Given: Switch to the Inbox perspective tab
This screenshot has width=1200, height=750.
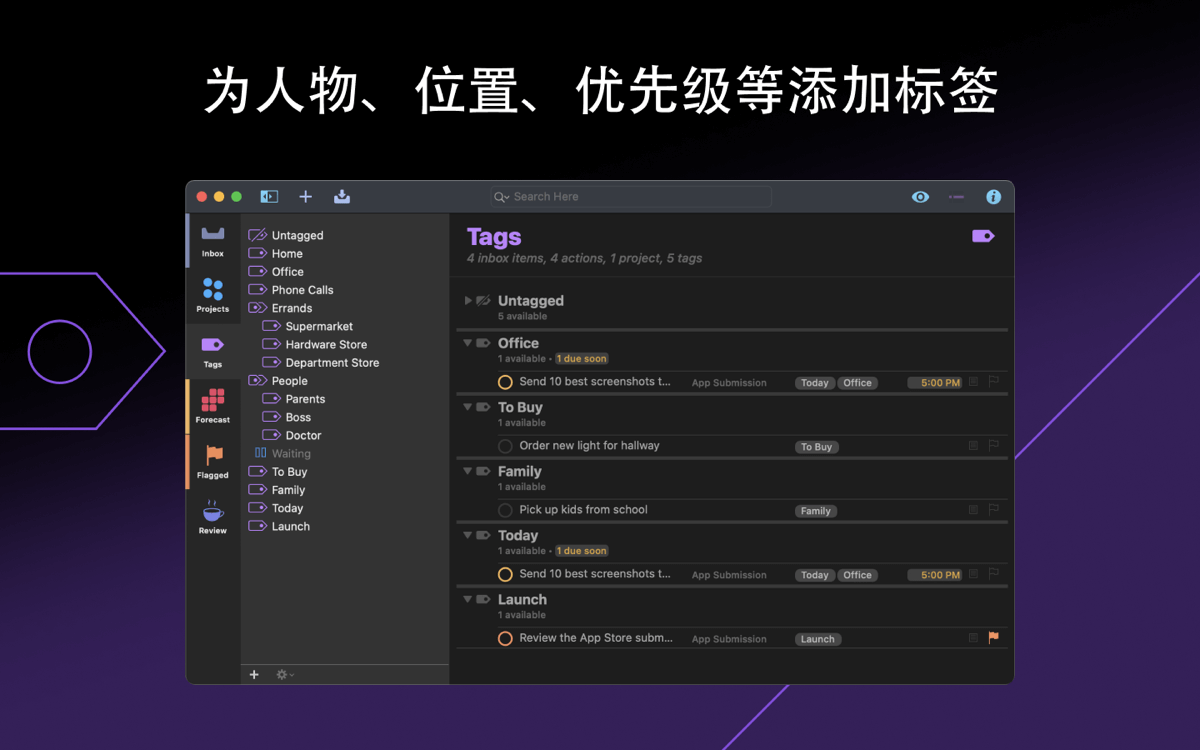Looking at the screenshot, I should click(x=212, y=240).
